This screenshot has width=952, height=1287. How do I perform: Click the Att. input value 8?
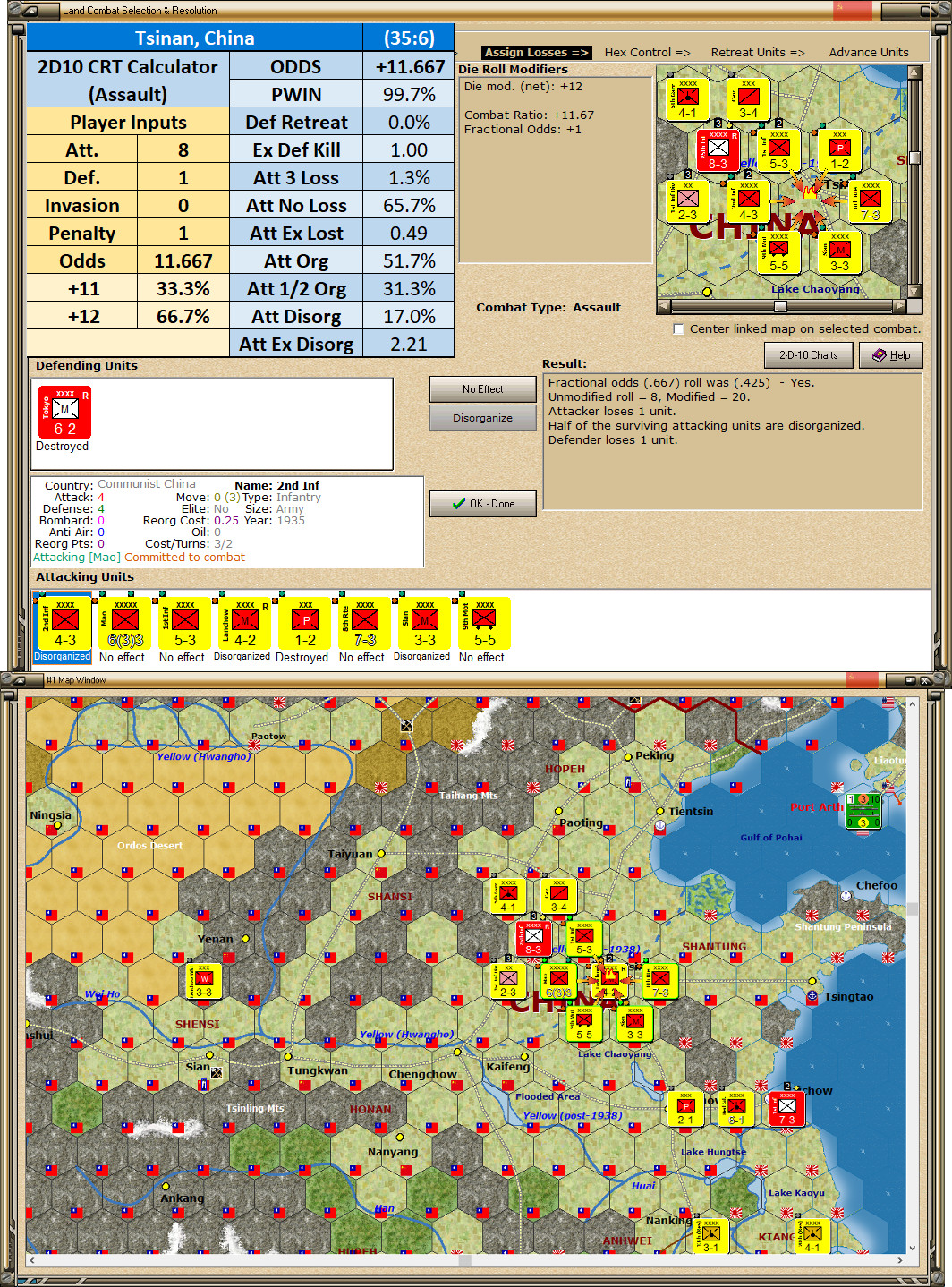pos(183,149)
